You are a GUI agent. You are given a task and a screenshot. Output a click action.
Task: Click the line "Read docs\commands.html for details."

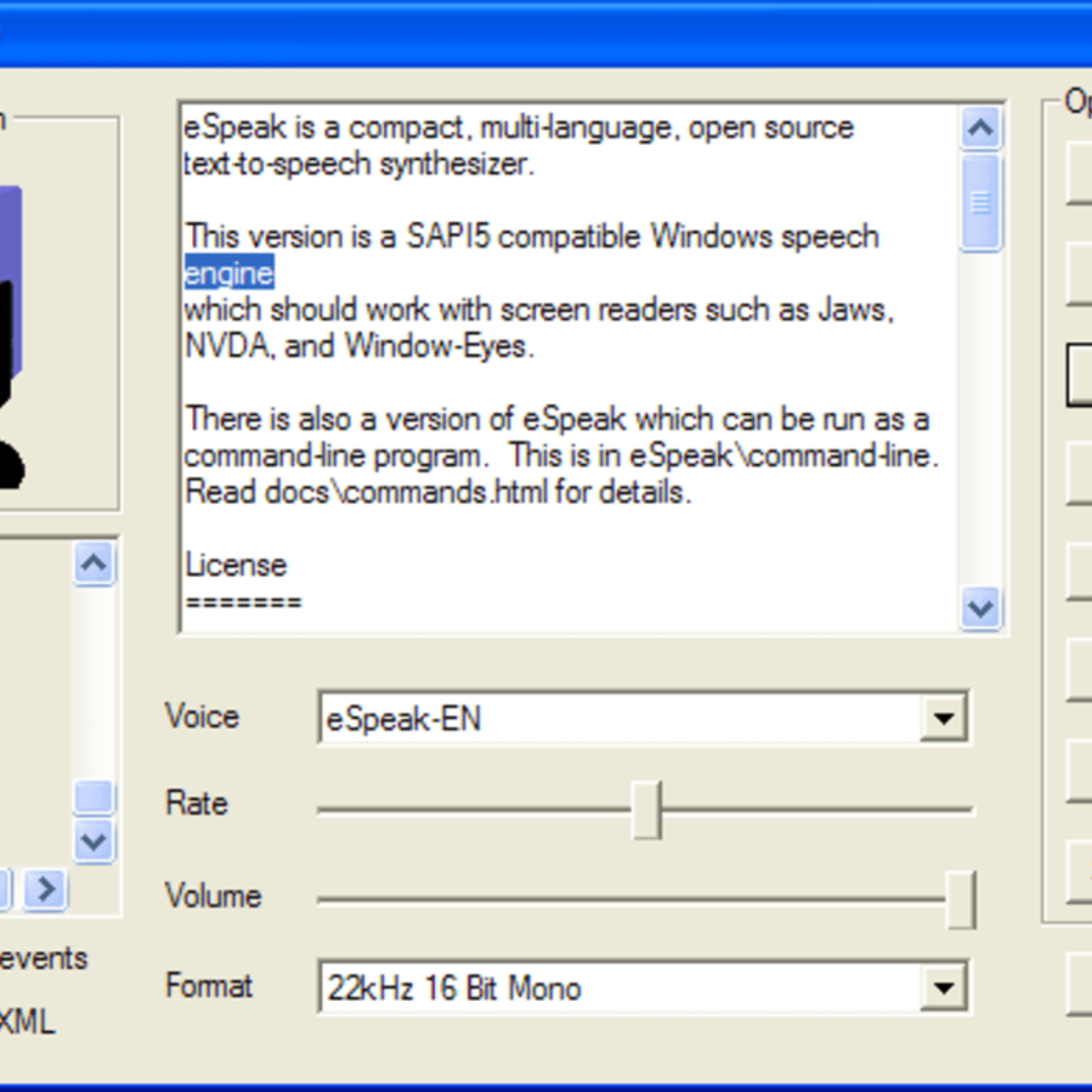point(438,492)
